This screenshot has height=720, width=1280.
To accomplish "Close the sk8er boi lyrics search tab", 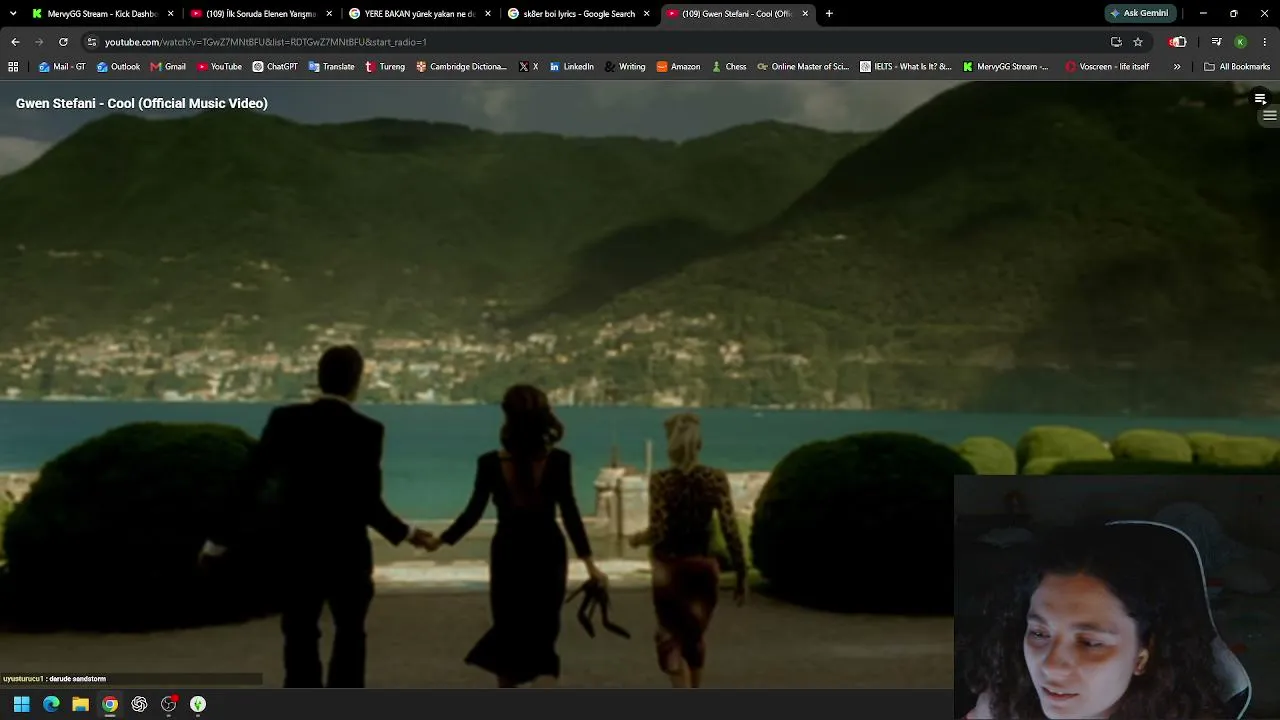I will click(646, 14).
